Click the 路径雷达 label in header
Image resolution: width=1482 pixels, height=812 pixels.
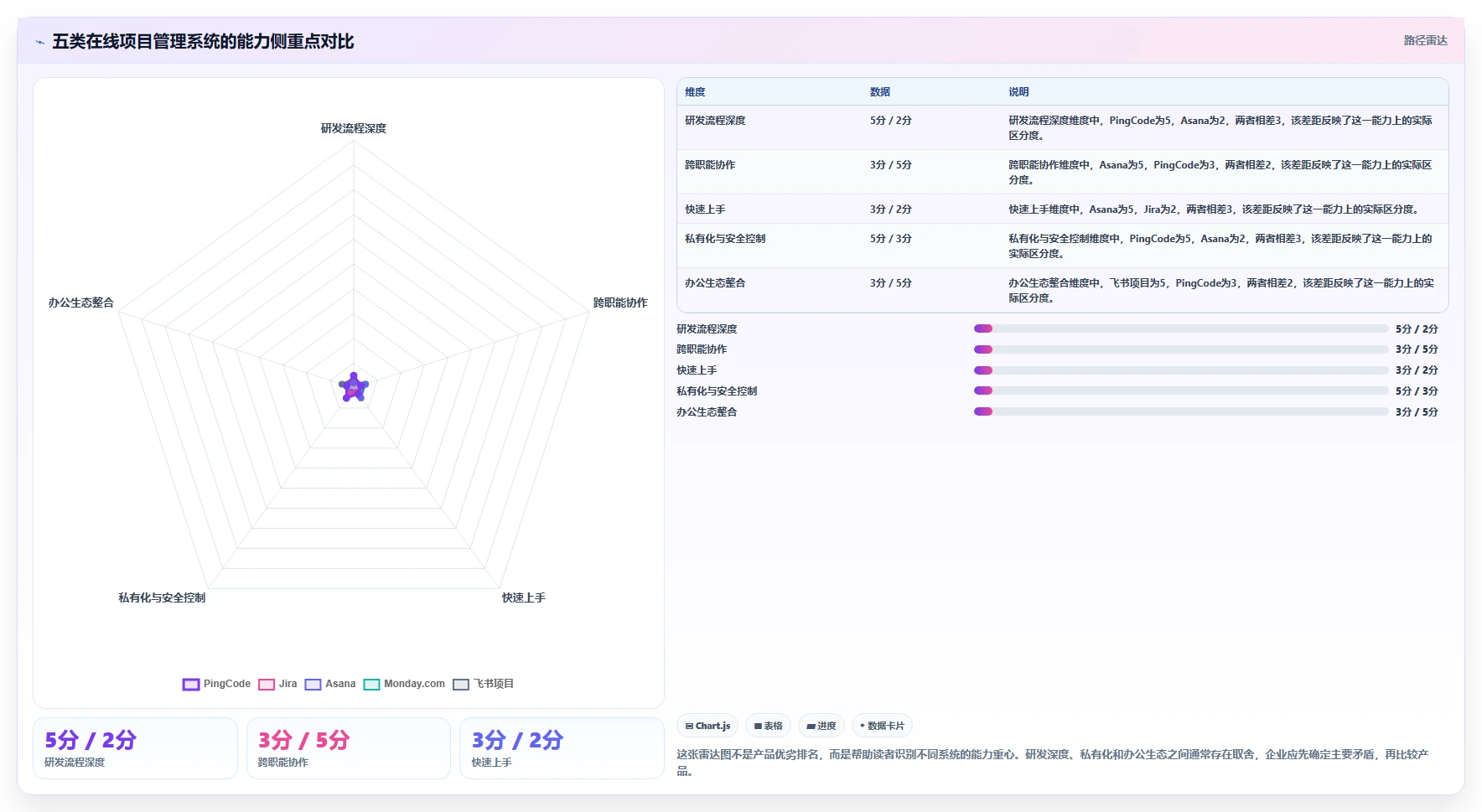tap(1425, 40)
